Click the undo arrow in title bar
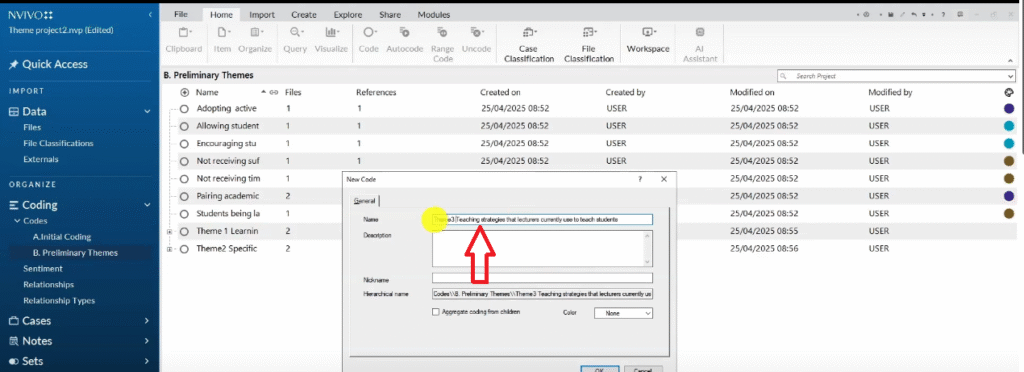Screen dimensions: 1024x372 point(914,14)
